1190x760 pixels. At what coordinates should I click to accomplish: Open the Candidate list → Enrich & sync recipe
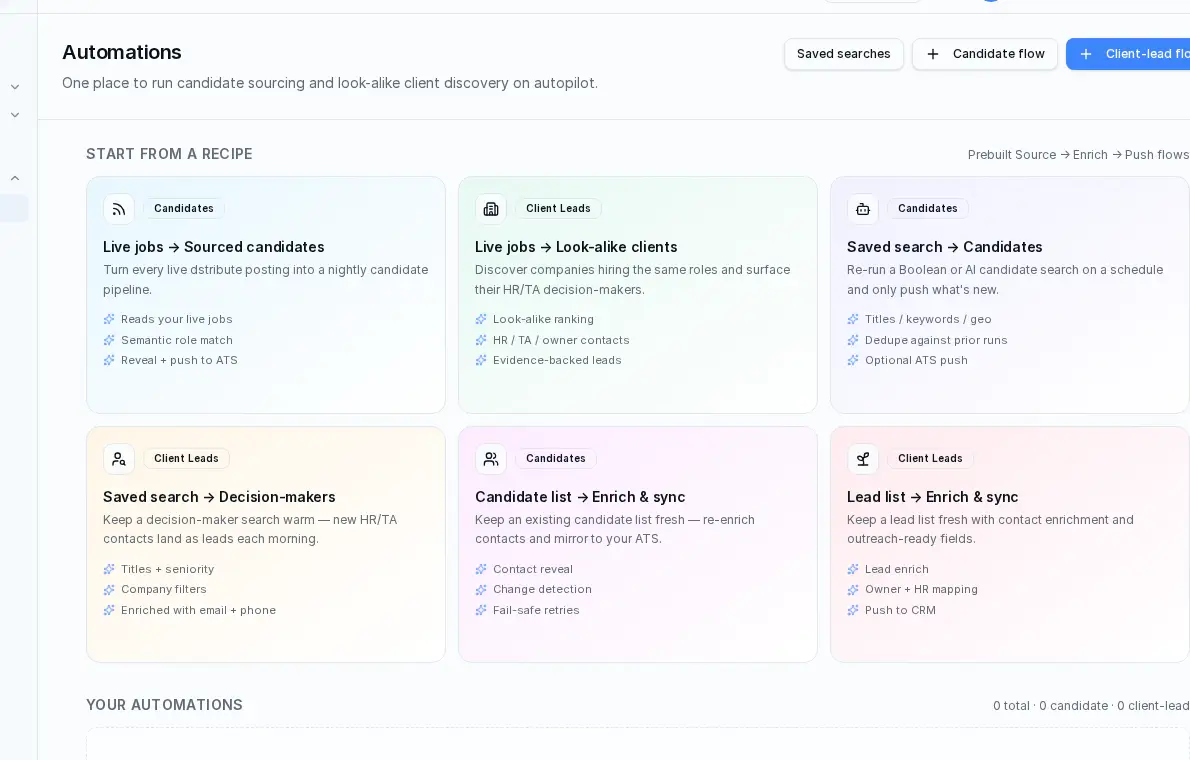point(638,544)
